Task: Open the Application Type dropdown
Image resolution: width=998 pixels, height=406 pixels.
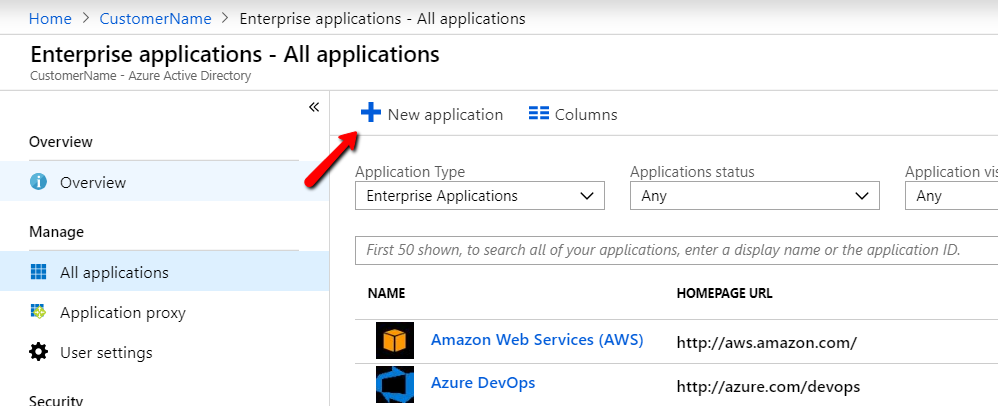Action: point(480,196)
